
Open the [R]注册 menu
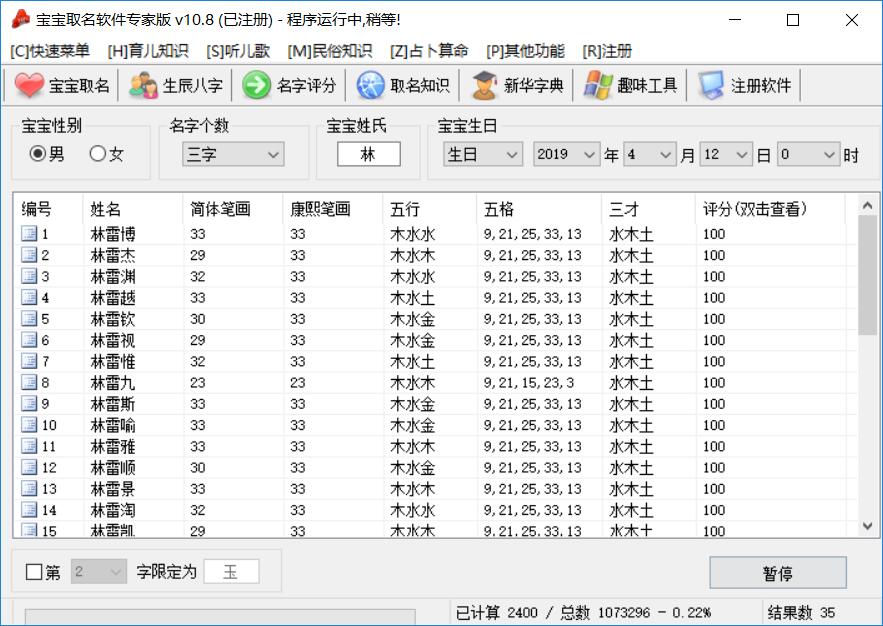click(607, 51)
